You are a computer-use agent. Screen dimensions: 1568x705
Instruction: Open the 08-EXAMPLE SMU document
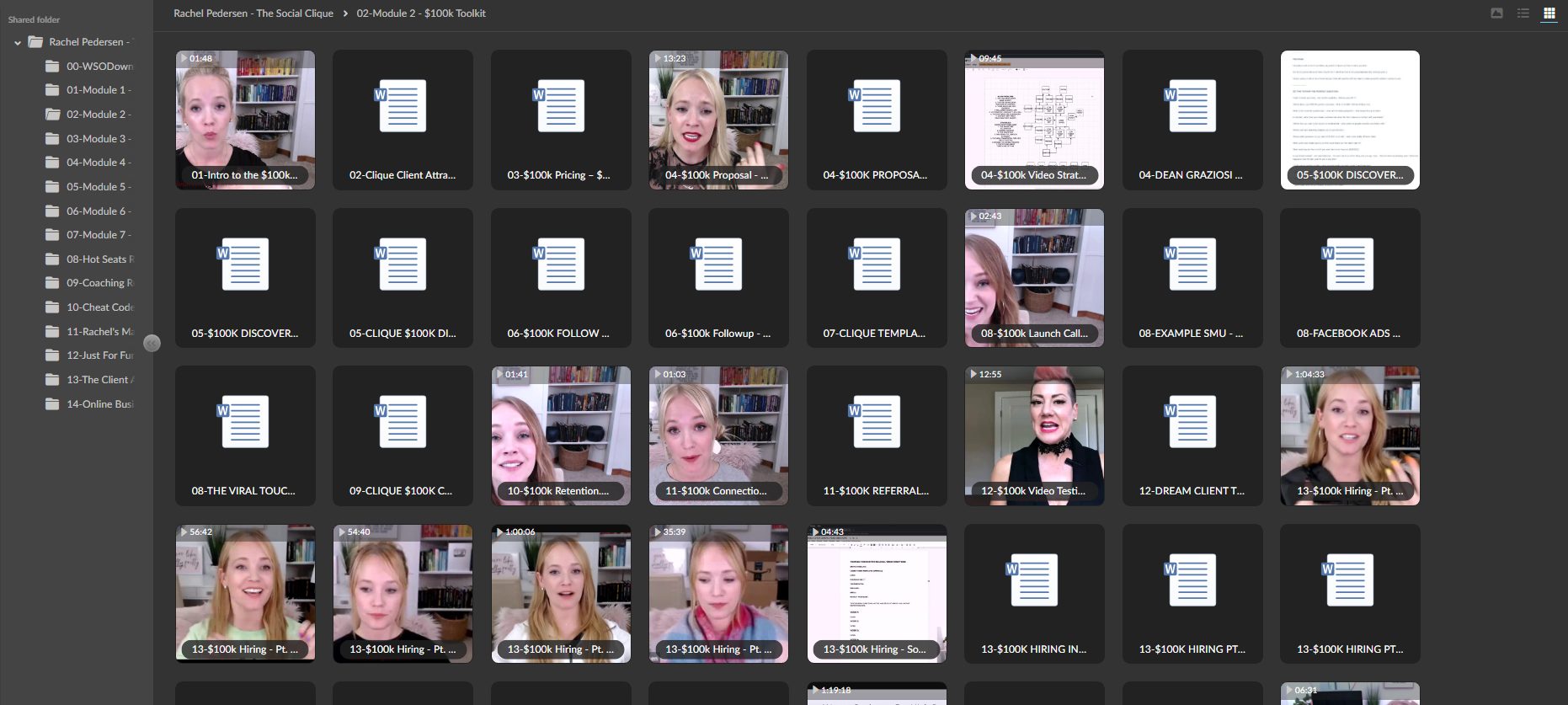click(1192, 278)
